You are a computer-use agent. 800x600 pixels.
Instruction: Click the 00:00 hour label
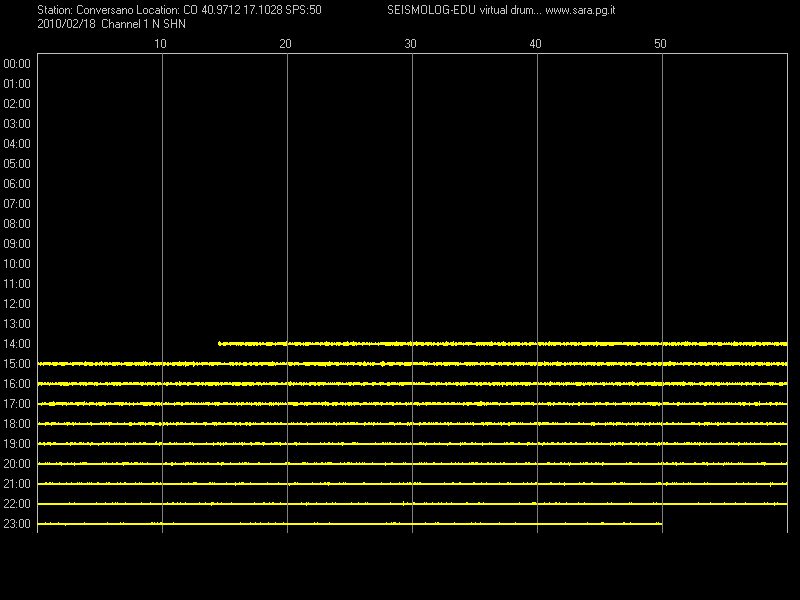coord(17,64)
